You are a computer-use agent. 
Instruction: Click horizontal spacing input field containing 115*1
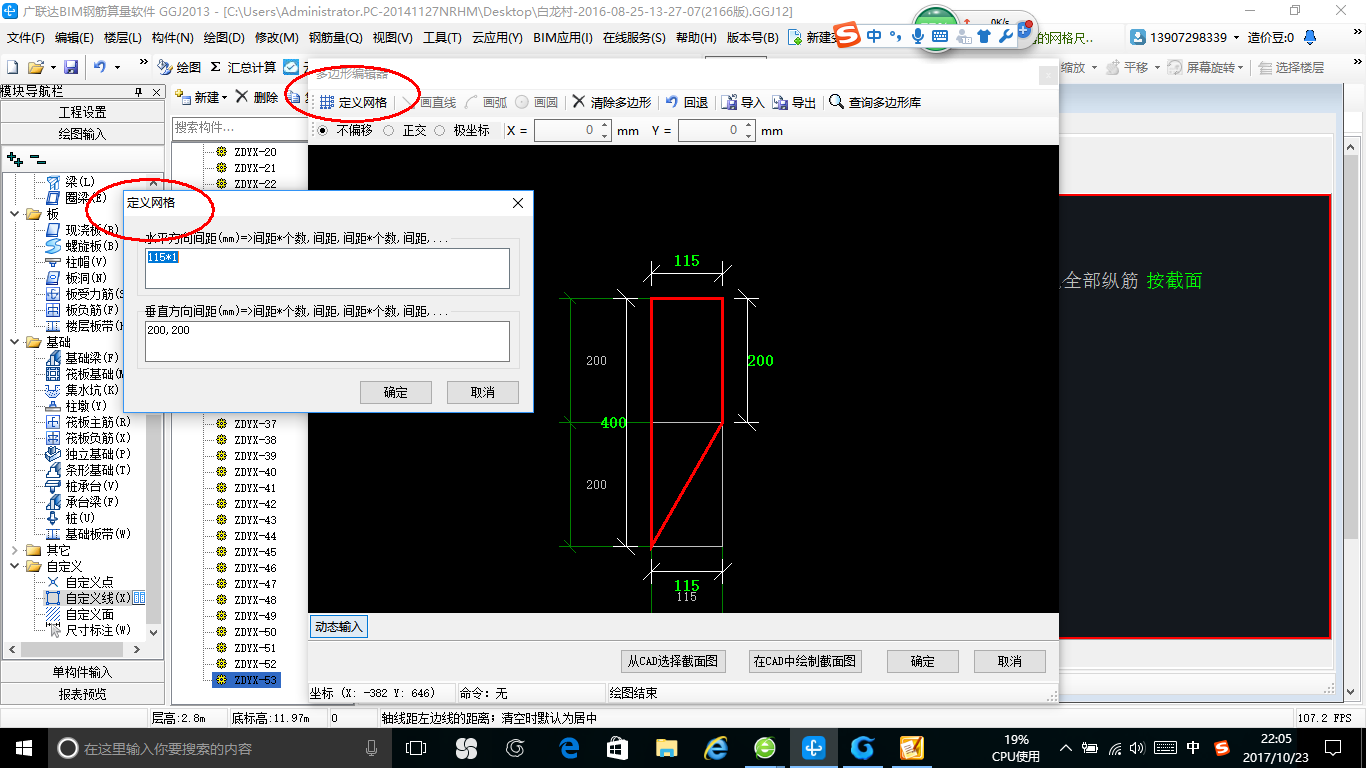pyautogui.click(x=327, y=268)
